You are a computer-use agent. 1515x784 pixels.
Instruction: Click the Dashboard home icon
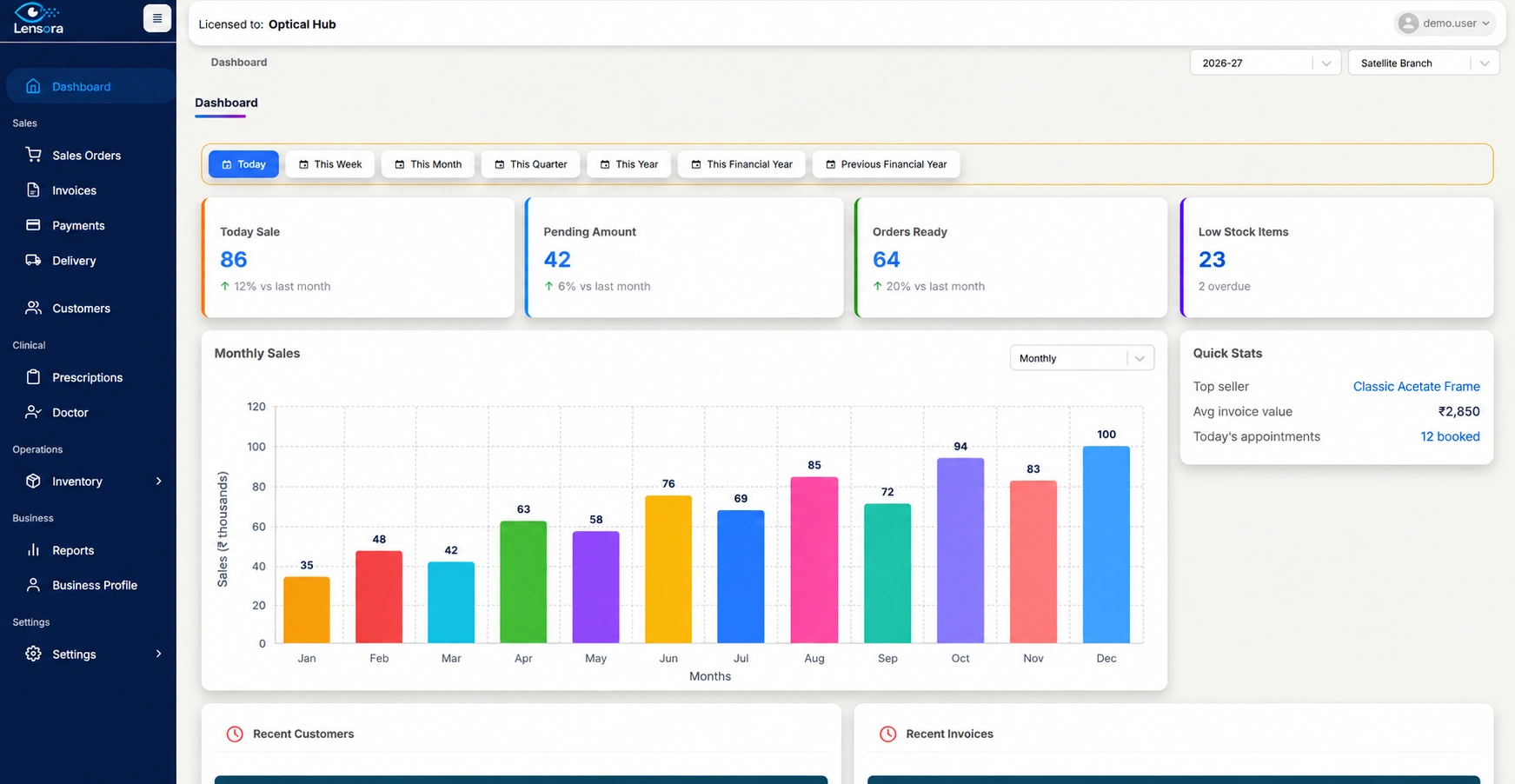(x=33, y=86)
